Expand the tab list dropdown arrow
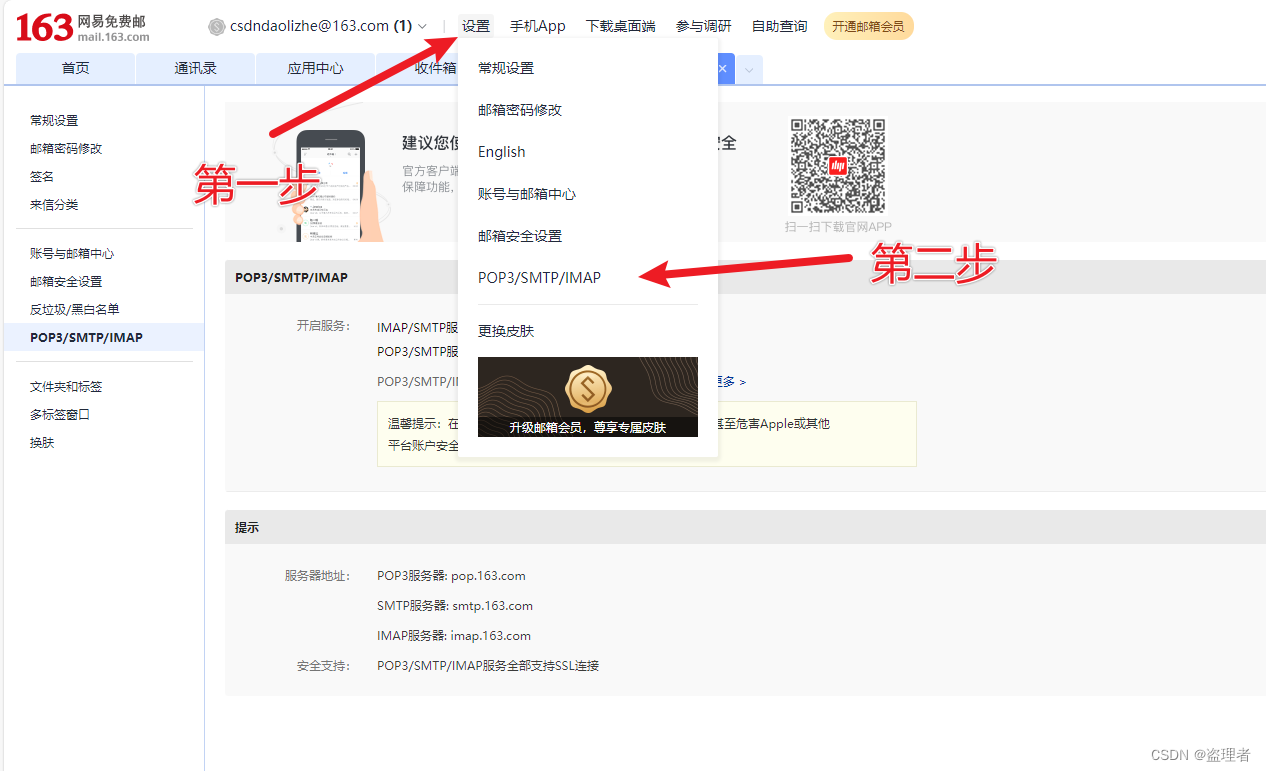 pyautogui.click(x=749, y=69)
